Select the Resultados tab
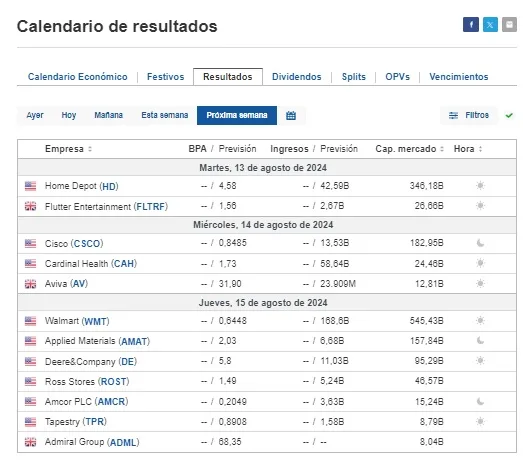Image resolution: width=523 pixels, height=469 pixels. 228,77
